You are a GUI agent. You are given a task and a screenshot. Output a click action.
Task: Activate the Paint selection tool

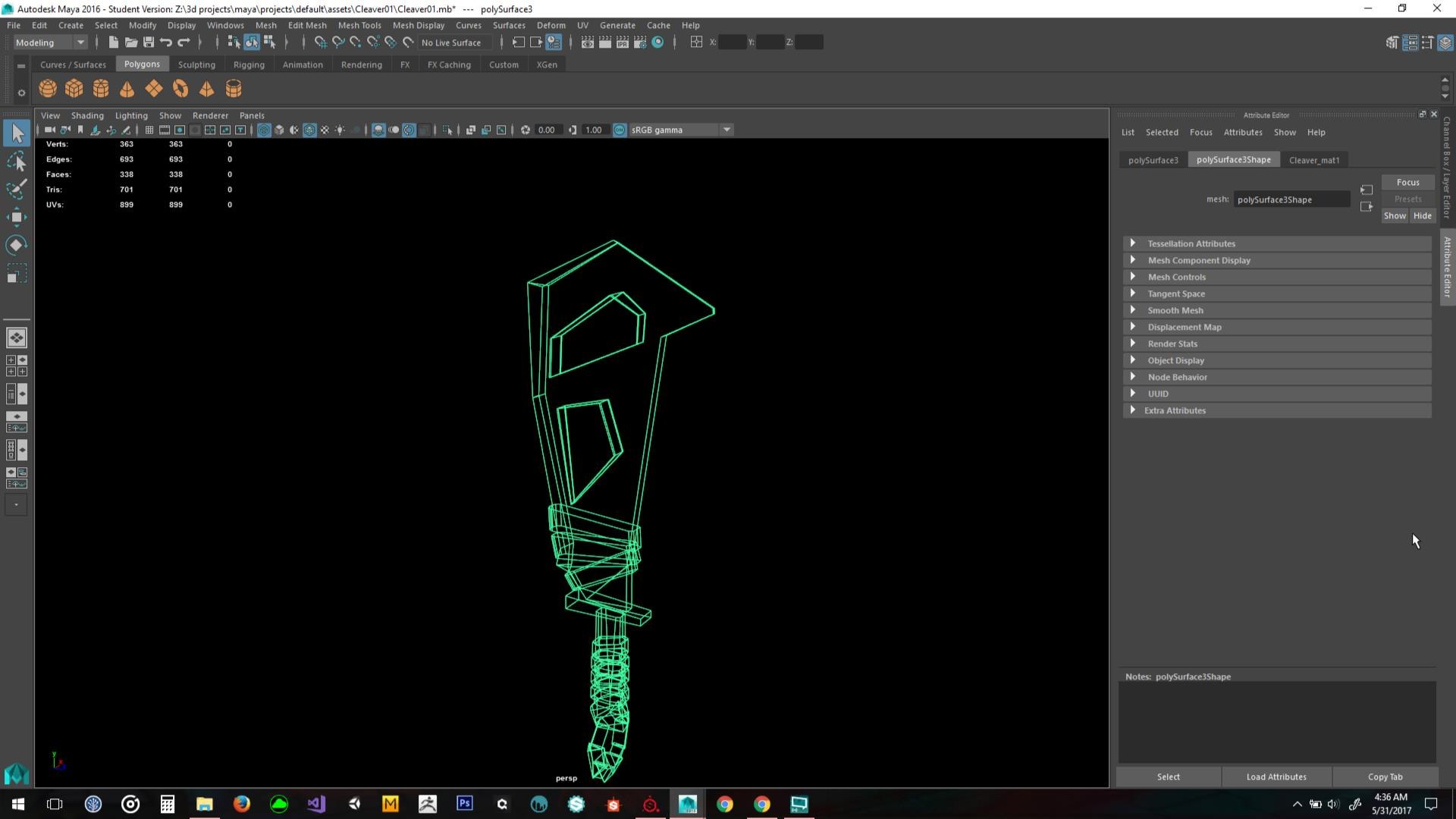click(17, 189)
